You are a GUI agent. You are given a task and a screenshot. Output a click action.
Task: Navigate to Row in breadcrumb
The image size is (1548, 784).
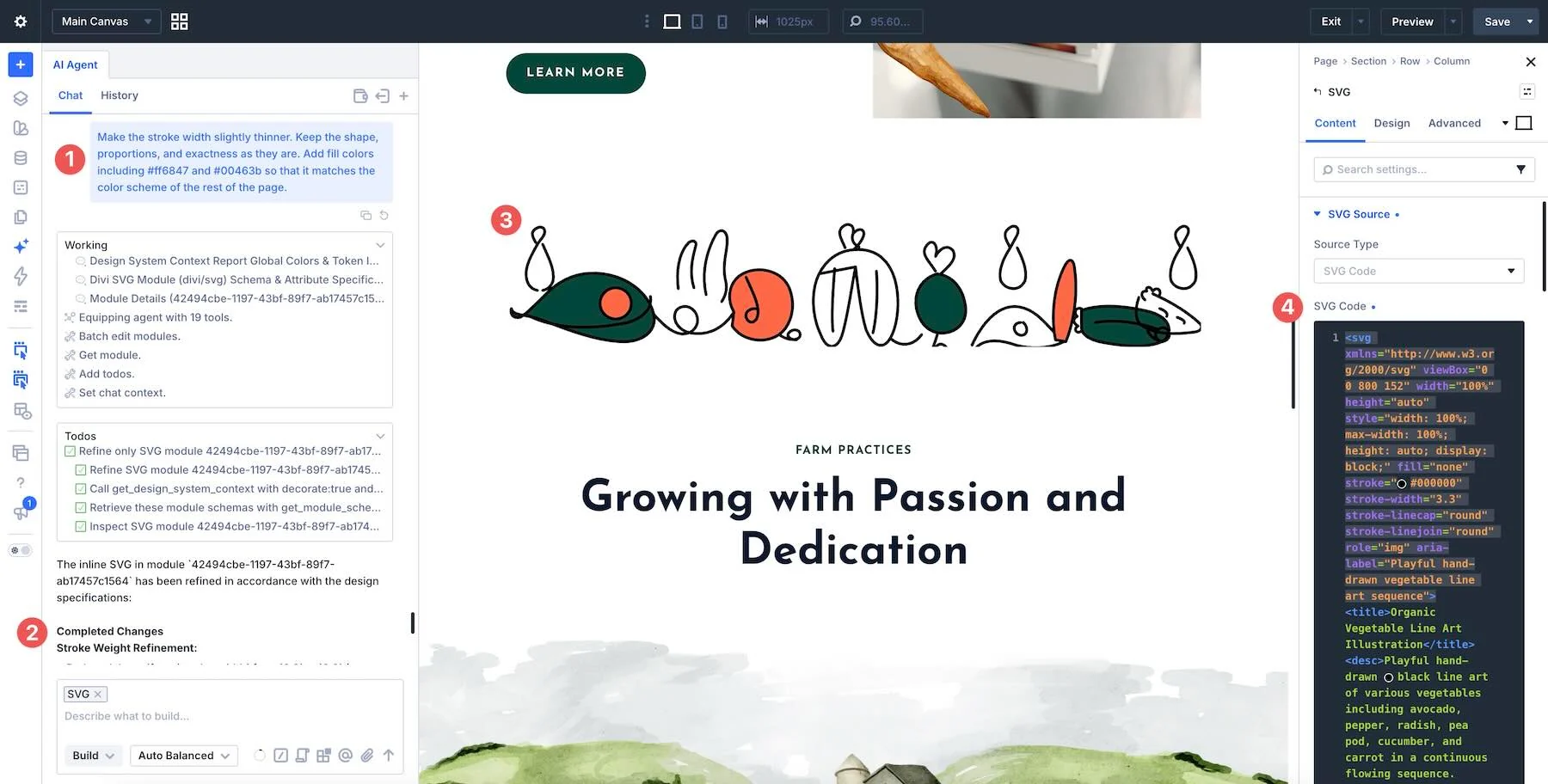tap(1410, 61)
